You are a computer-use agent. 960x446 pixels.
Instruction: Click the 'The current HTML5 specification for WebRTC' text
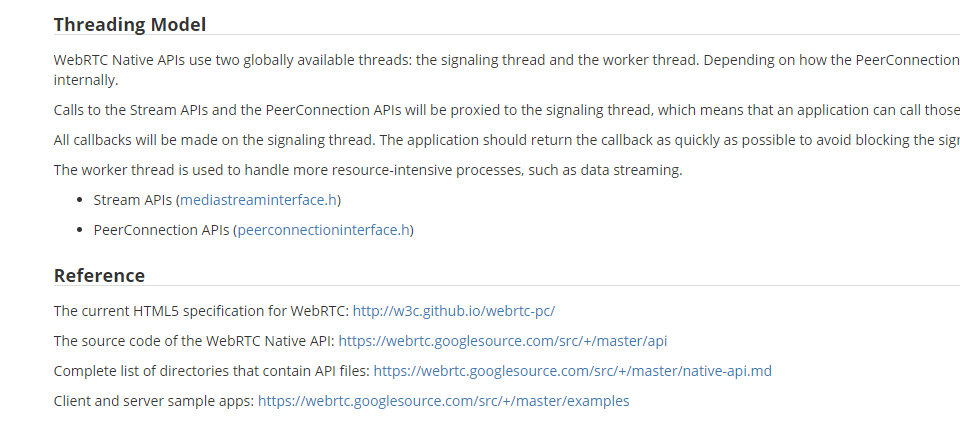point(201,311)
